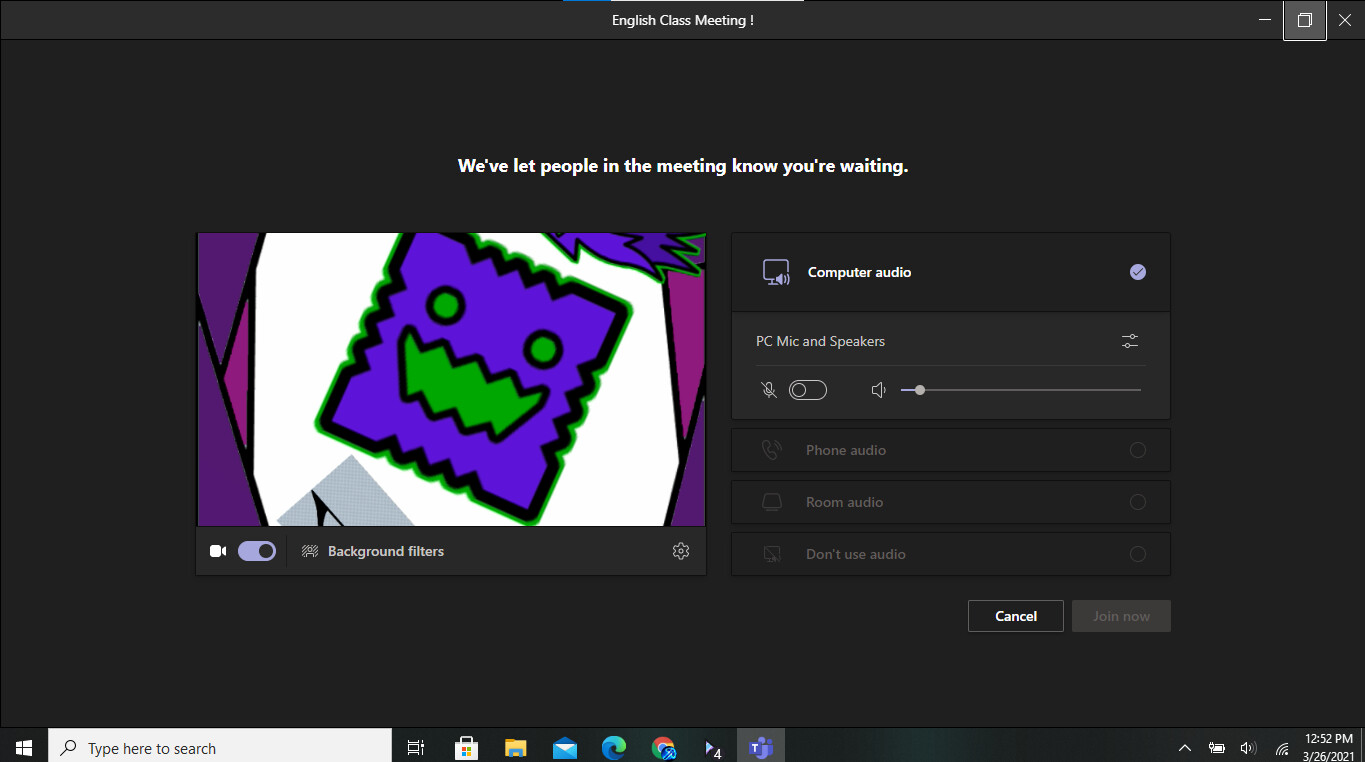Open PC Mic and Speakers audio settings icon

pos(1130,341)
